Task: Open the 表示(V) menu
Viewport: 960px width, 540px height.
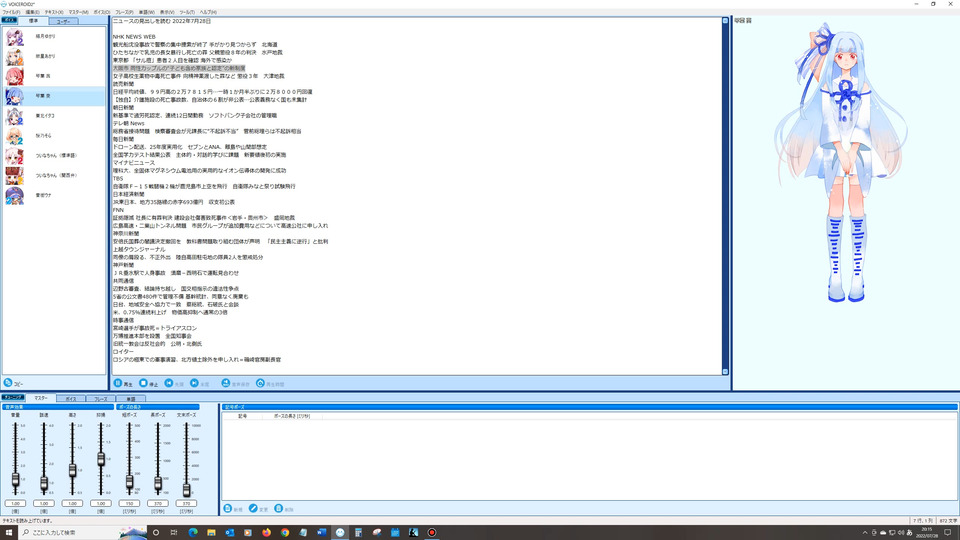Action: [167, 12]
